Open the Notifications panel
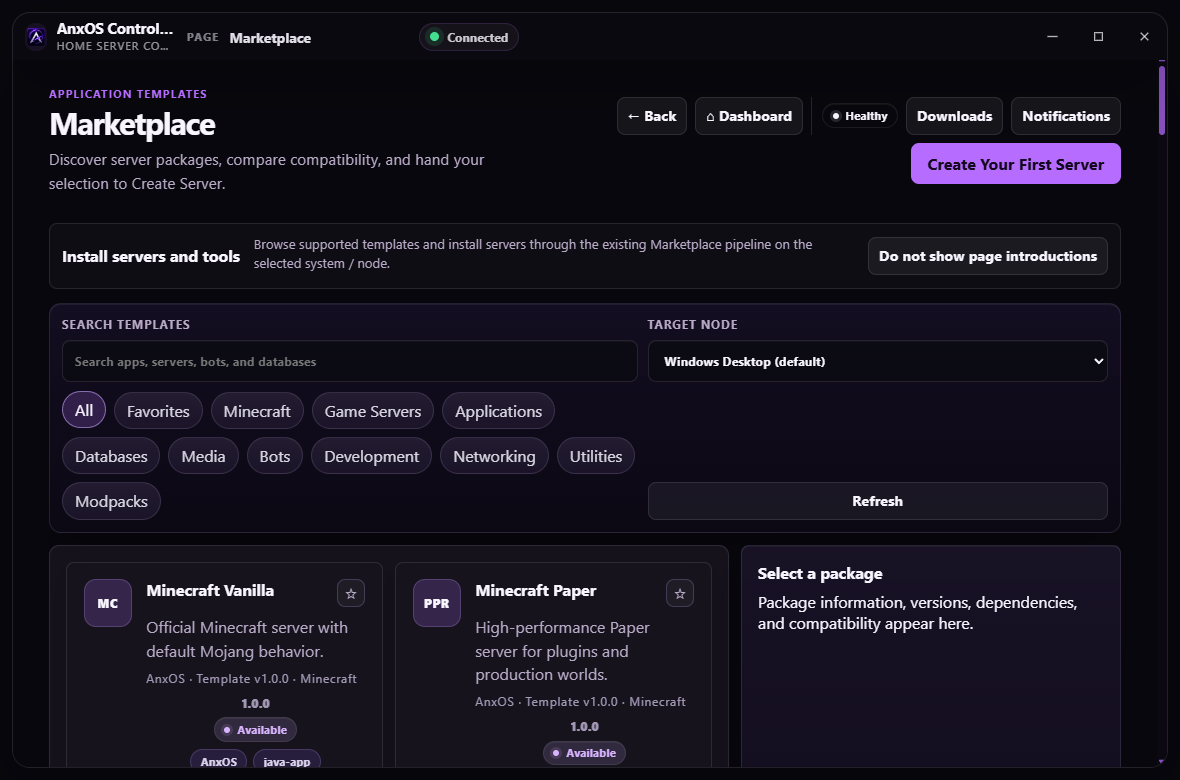Screen dimensions: 1180x780 (1066, 116)
